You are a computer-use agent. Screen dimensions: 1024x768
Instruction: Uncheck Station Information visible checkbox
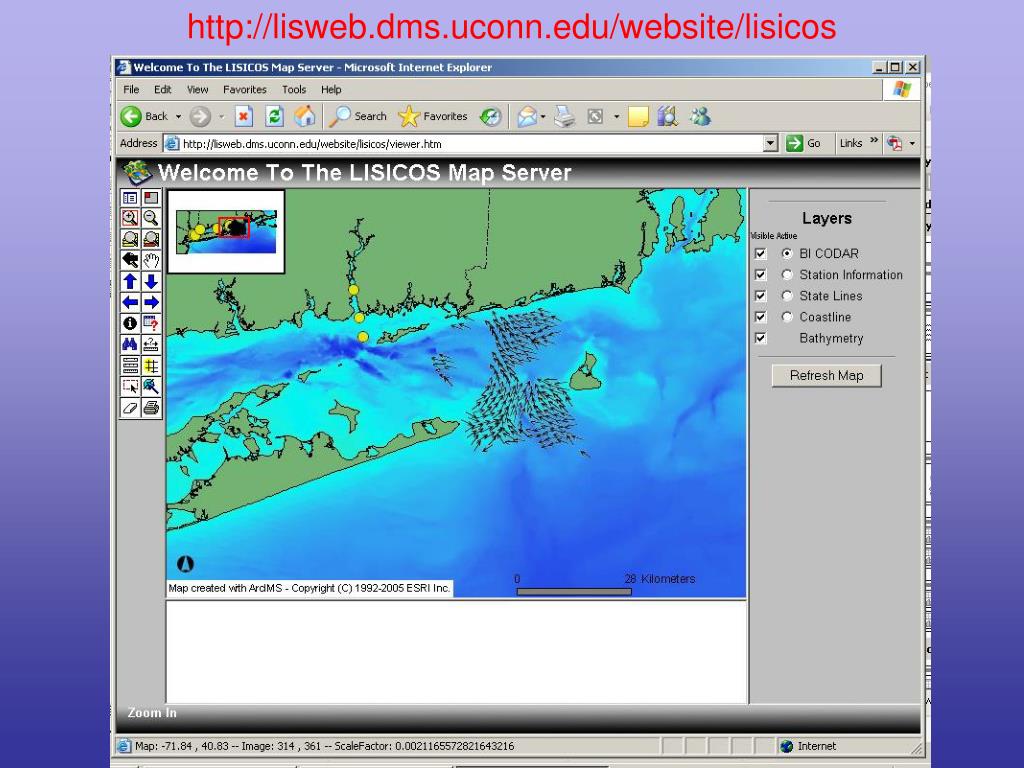[760, 275]
